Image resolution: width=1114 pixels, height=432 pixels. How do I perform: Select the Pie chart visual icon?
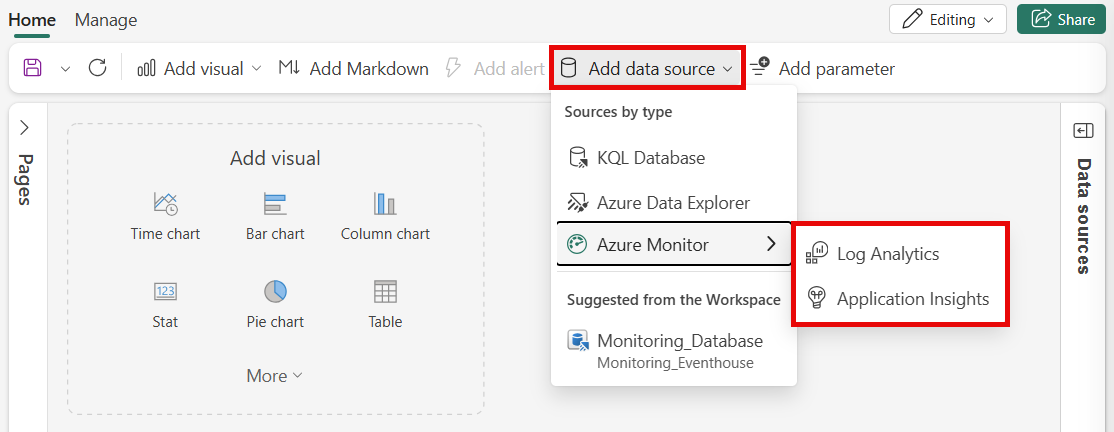click(275, 291)
